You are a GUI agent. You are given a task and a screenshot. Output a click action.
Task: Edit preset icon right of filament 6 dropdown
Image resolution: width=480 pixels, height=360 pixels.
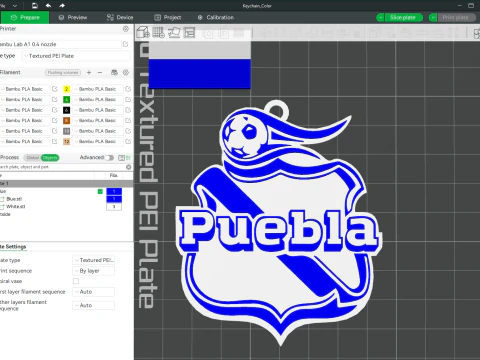(x=128, y=110)
